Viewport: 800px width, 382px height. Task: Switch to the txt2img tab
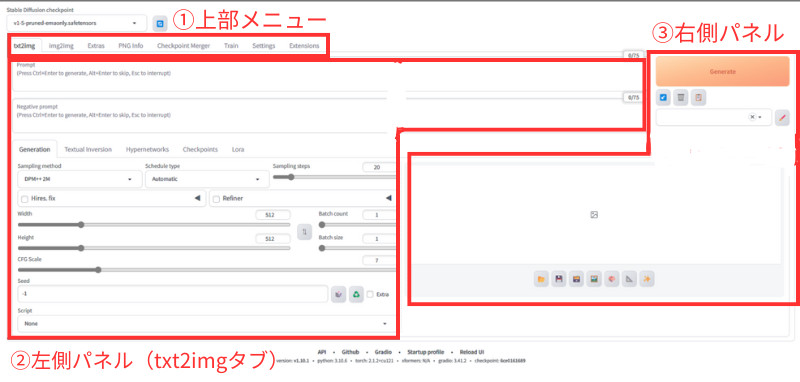point(24,46)
